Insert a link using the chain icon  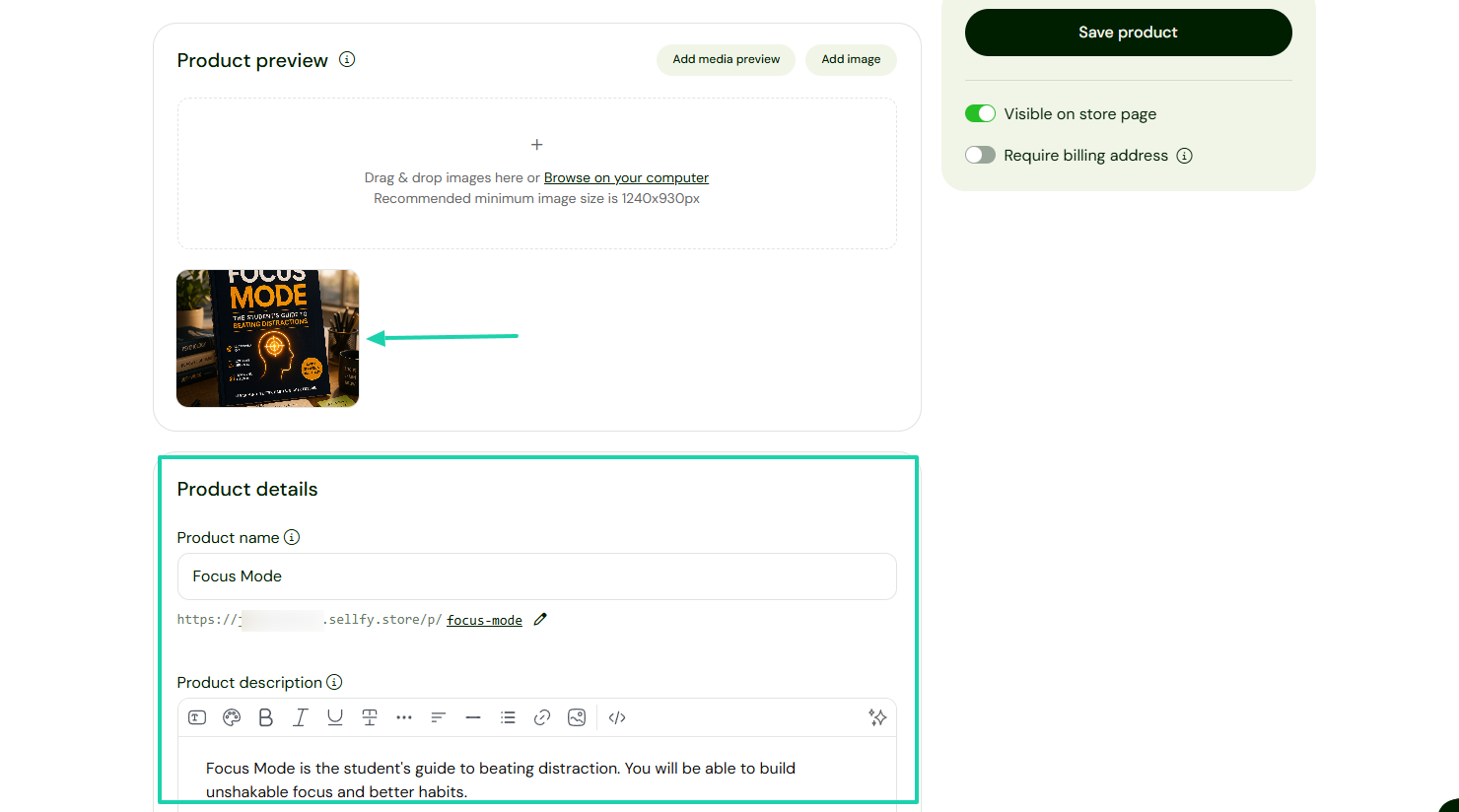[542, 717]
